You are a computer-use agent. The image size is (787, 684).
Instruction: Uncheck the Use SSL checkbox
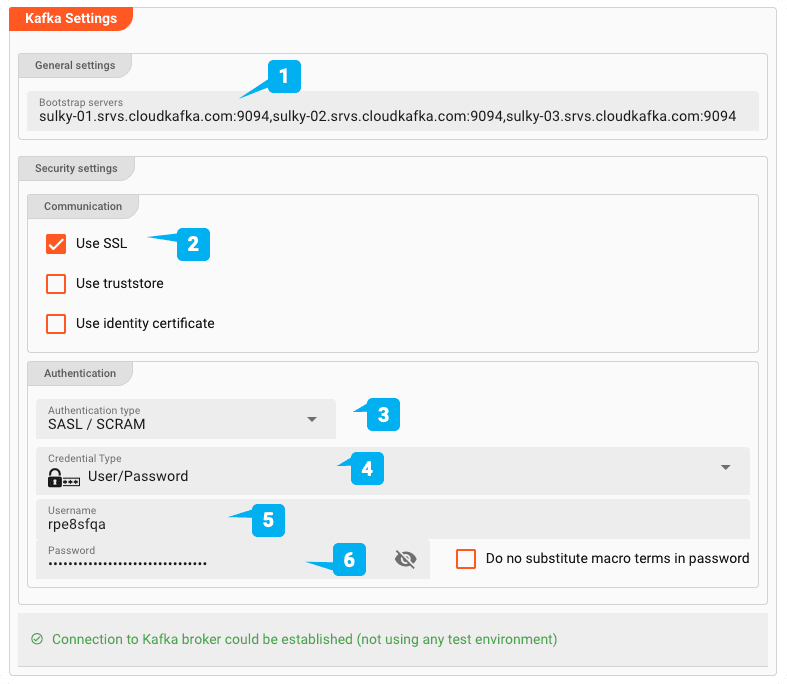coord(56,244)
